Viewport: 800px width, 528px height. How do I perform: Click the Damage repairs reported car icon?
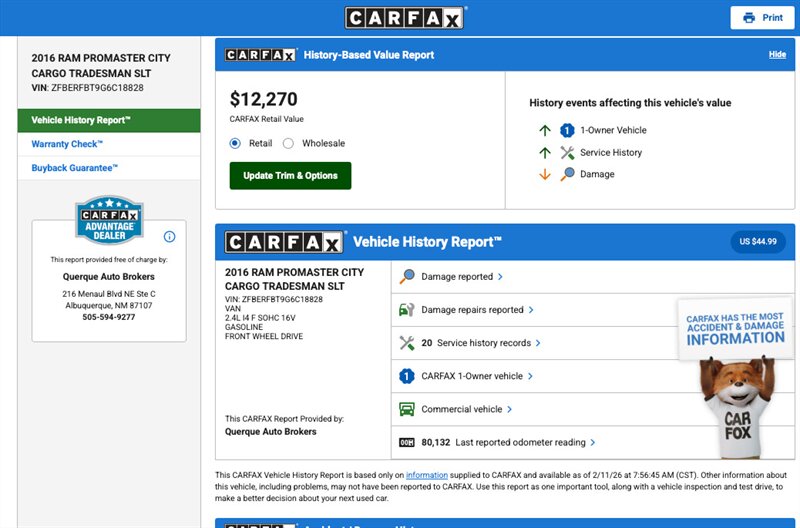pos(407,310)
